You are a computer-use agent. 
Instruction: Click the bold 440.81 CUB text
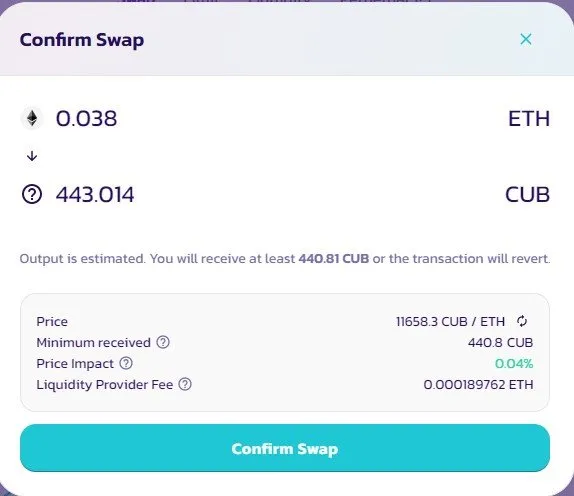pyautogui.click(x=334, y=258)
